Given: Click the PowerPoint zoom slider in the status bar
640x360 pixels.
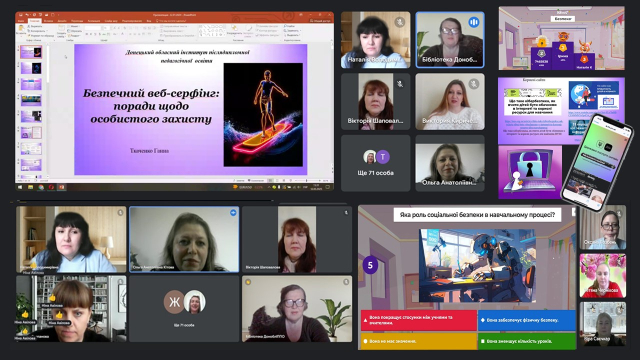Looking at the screenshot, I should 307,180.
